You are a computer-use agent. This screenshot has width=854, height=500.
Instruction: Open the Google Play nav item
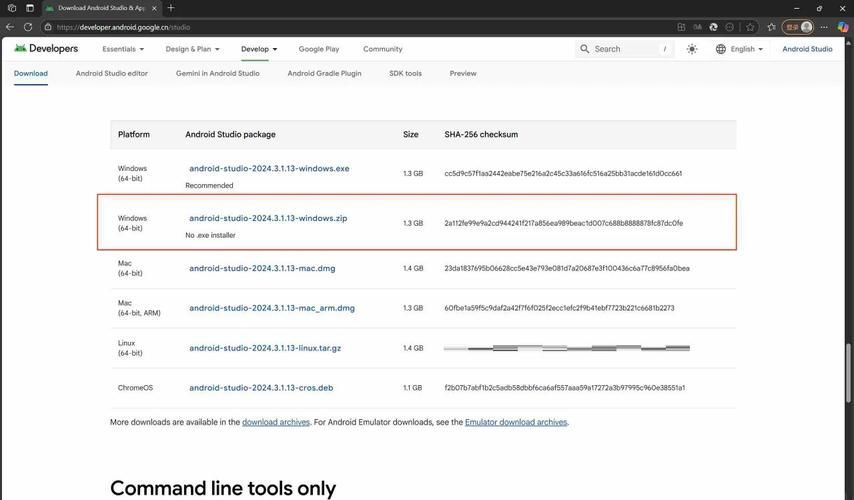pyautogui.click(x=319, y=49)
